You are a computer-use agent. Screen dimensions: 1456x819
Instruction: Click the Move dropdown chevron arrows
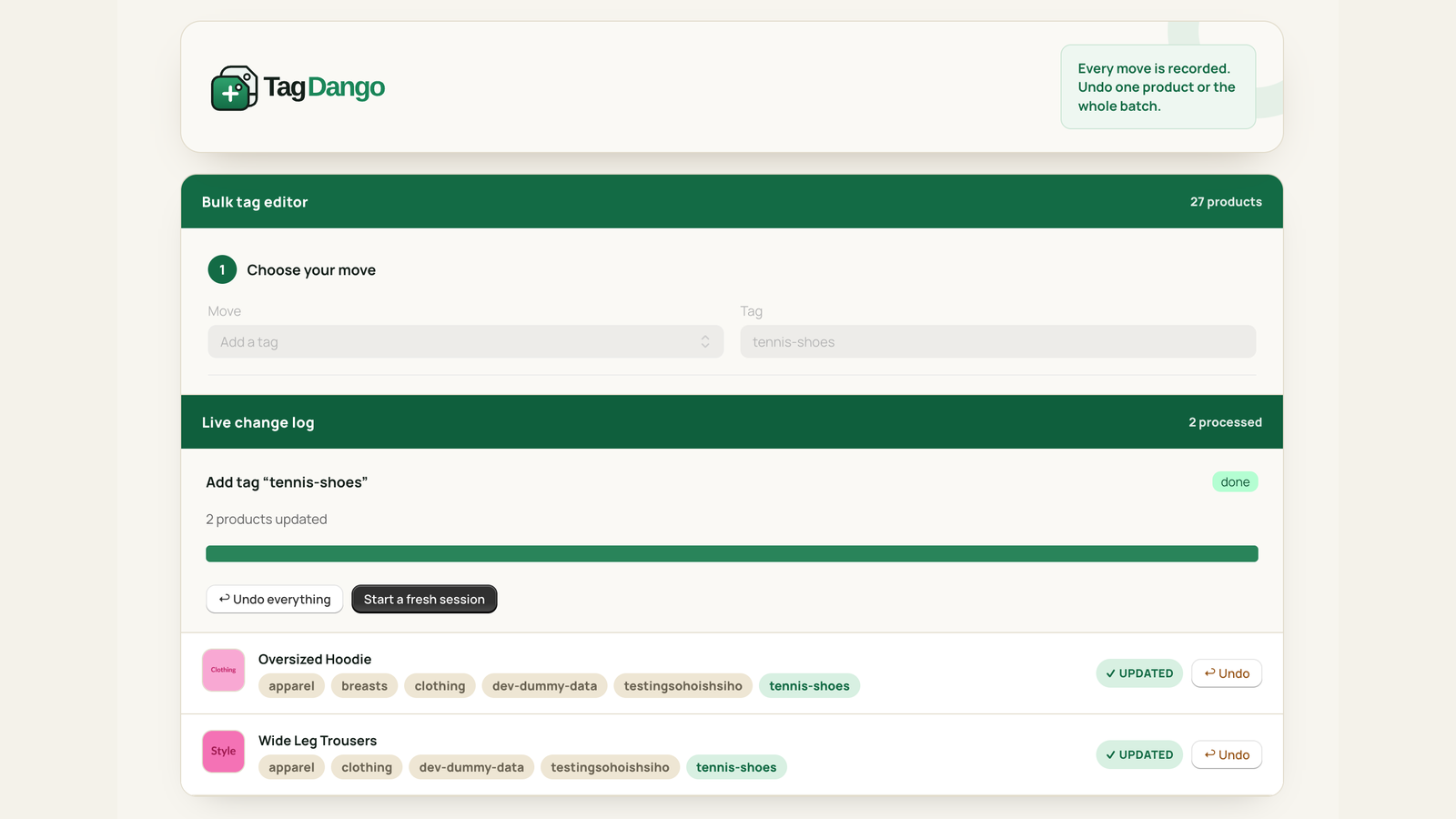pyautogui.click(x=705, y=342)
